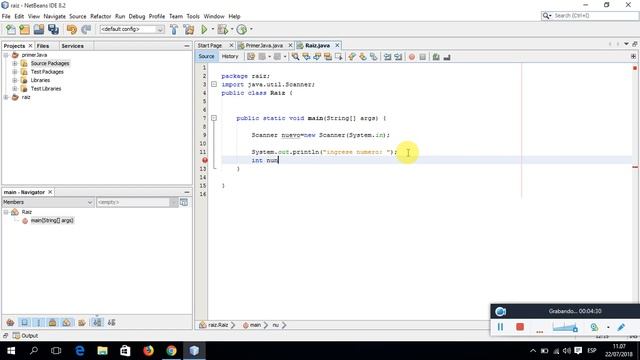
Task: Expand the Libraries node
Action: click(x=15, y=80)
